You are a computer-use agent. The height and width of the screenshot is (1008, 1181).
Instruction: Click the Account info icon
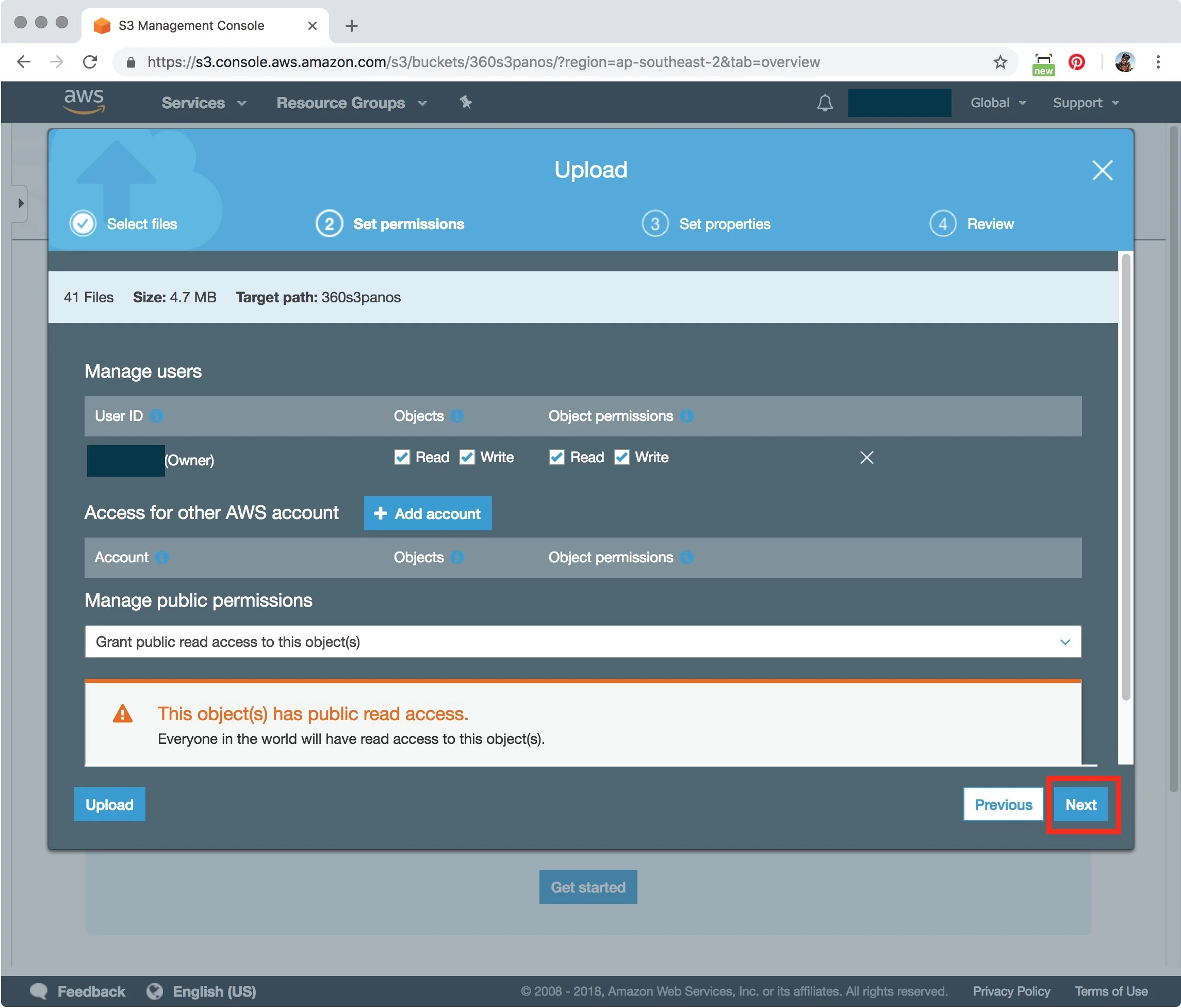[x=162, y=558]
